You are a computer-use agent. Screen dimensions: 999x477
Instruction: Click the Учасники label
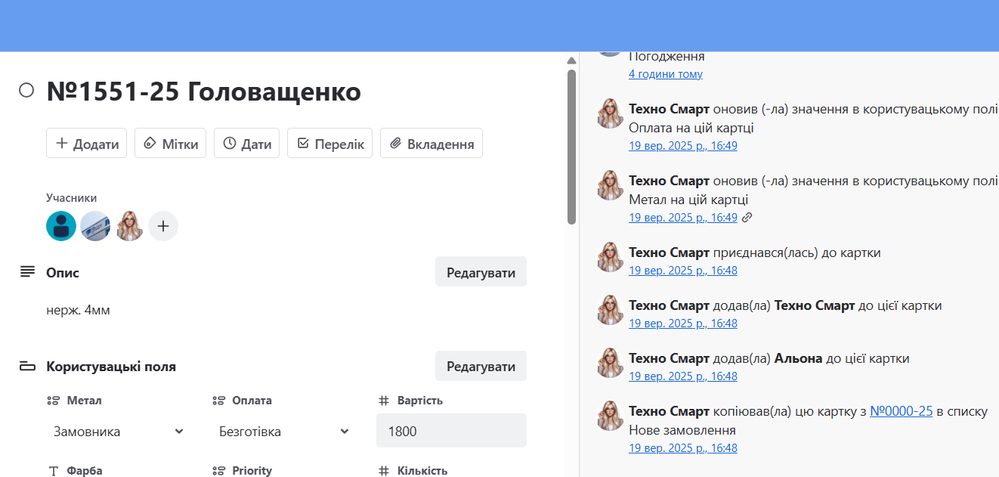[x=71, y=198]
